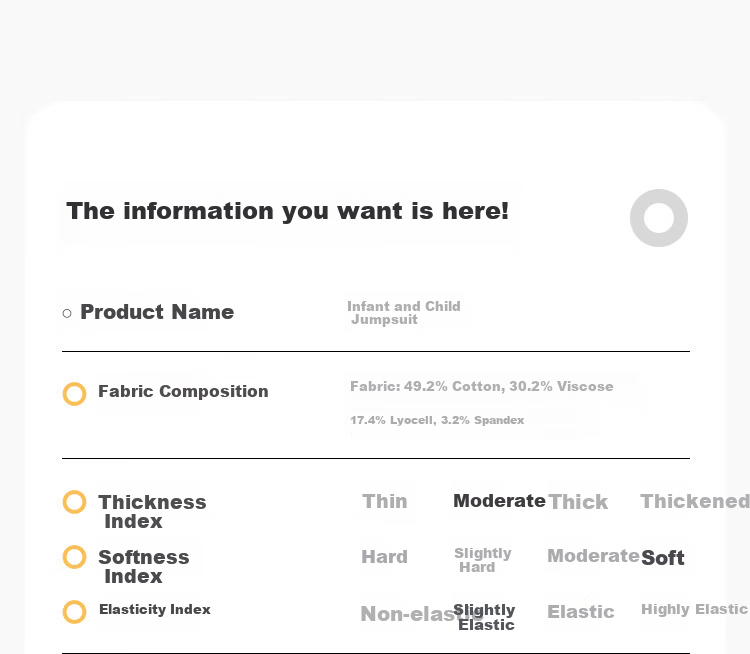Select the Moderate thickness option
This screenshot has width=750, height=654.
point(499,501)
